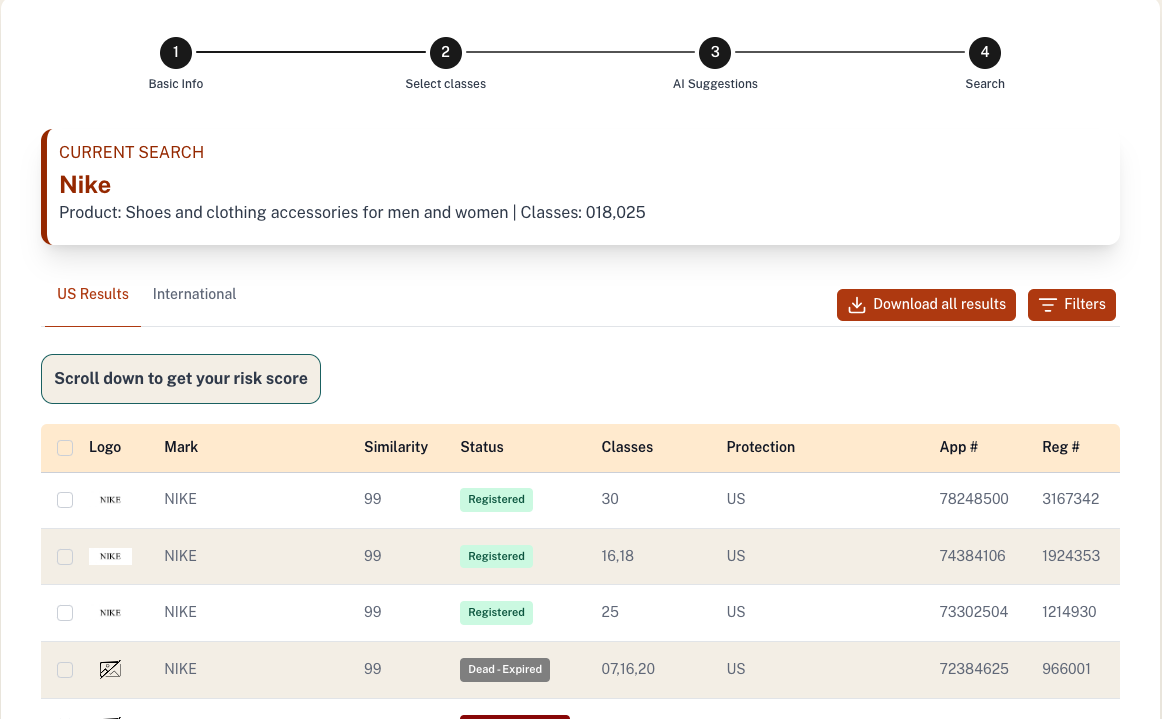The height and width of the screenshot is (719, 1162).
Task: Click registration number 1214930
Action: (1069, 612)
